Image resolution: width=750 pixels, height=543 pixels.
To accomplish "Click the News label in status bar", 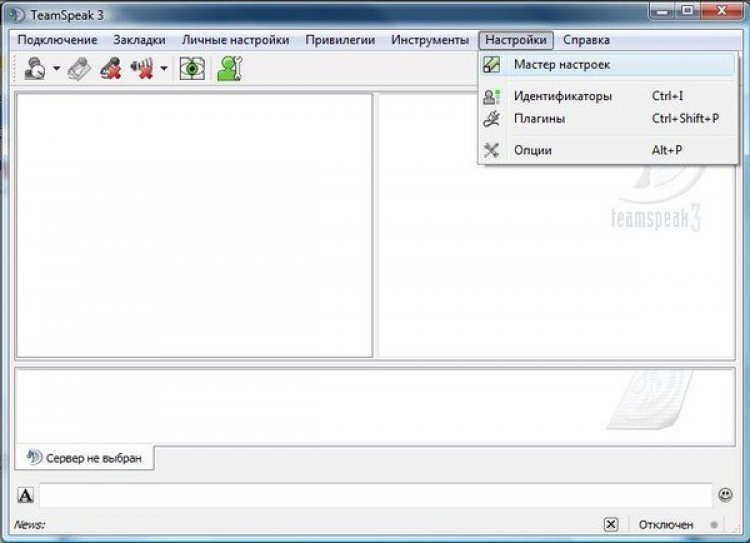I will (x=29, y=525).
